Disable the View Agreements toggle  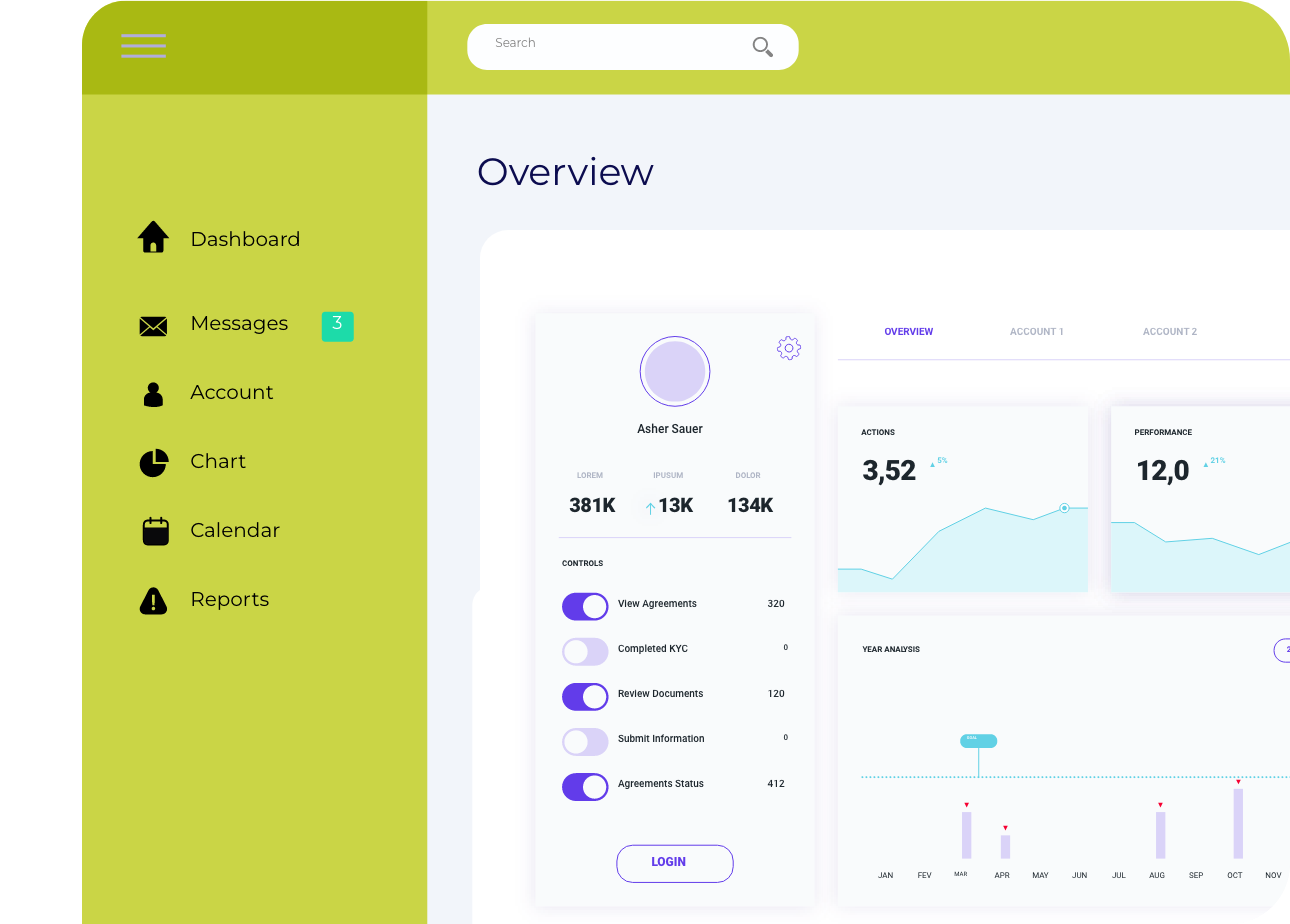pyautogui.click(x=585, y=606)
